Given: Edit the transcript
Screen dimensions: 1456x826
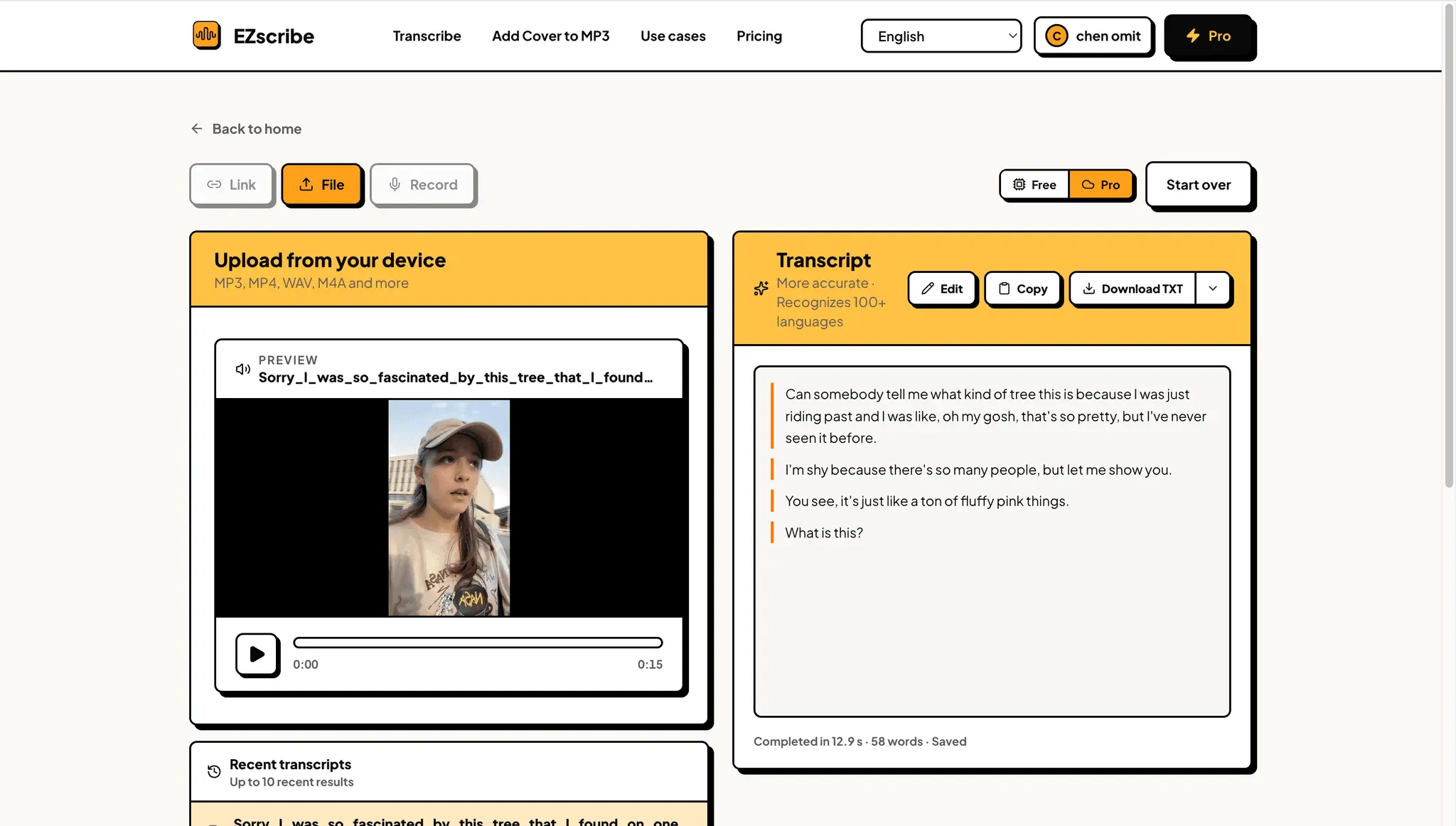Looking at the screenshot, I should 942,289.
